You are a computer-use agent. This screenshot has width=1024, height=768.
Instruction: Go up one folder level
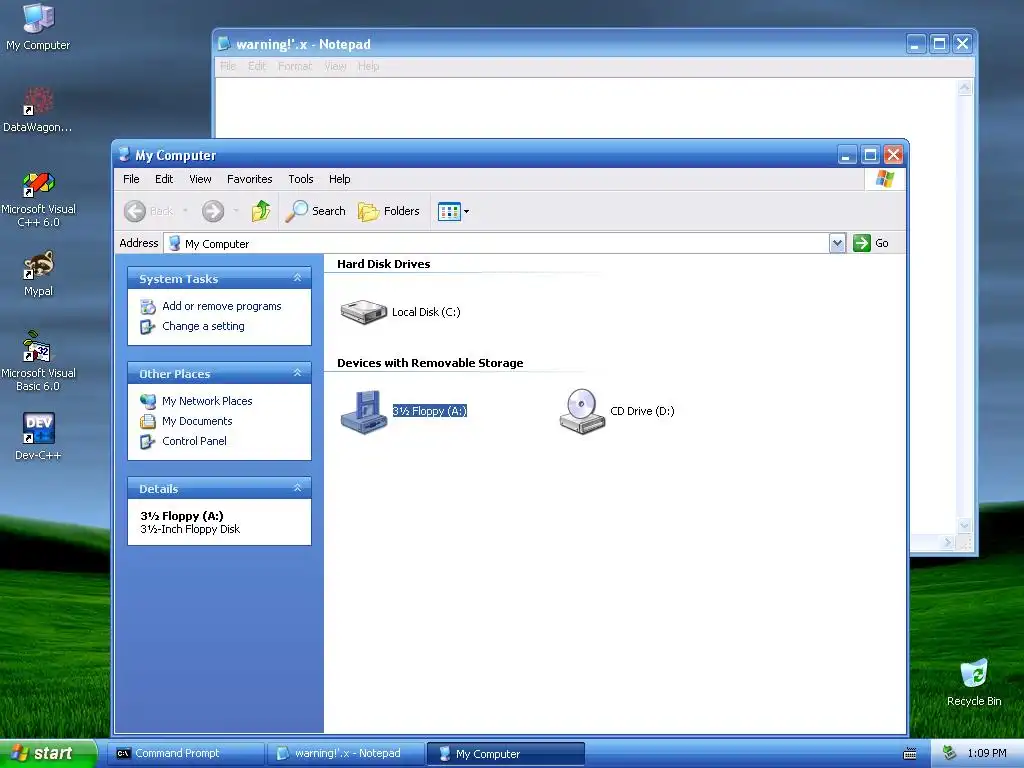(261, 211)
